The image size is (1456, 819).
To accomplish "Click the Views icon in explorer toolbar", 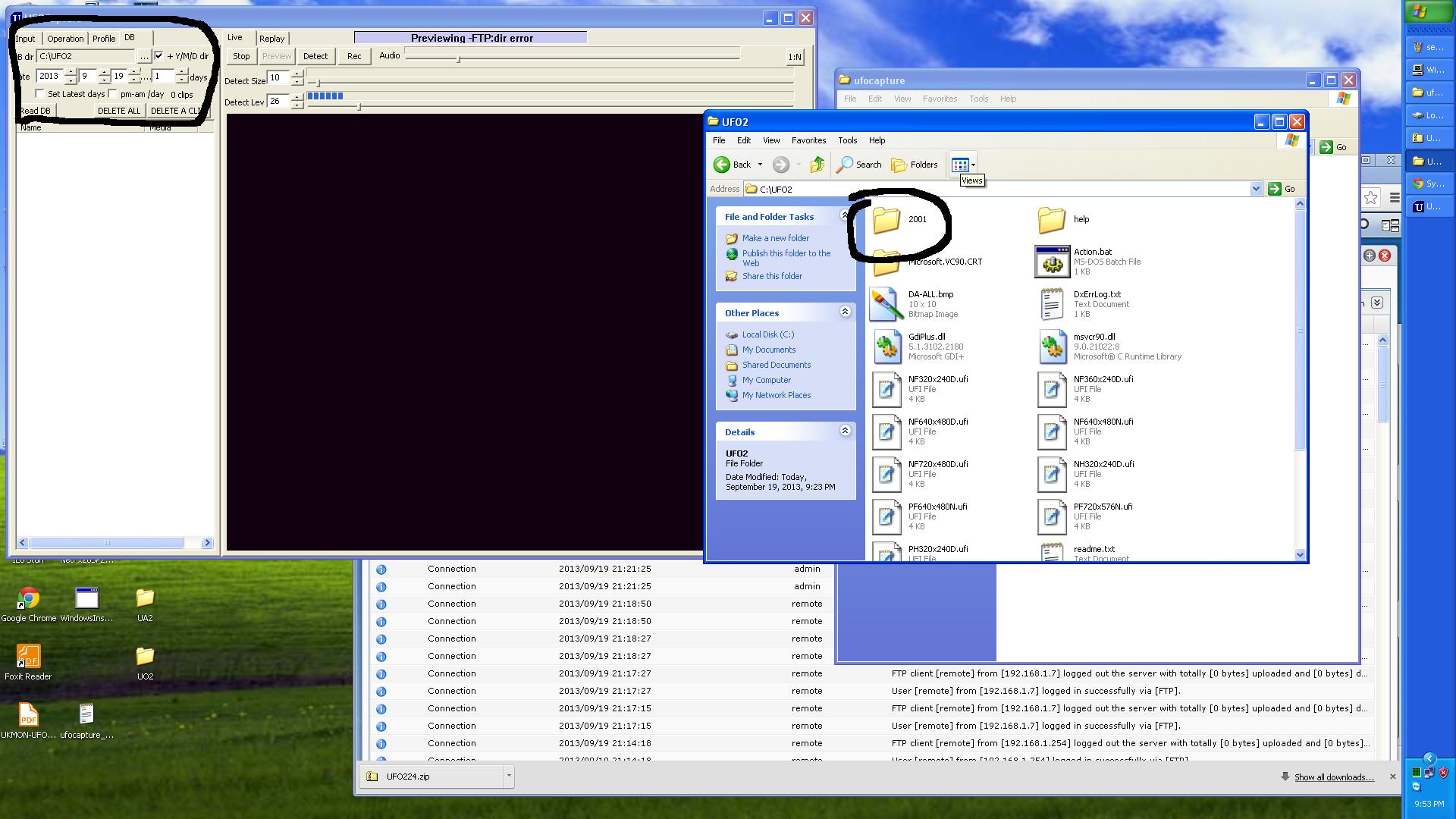I will coord(960,165).
